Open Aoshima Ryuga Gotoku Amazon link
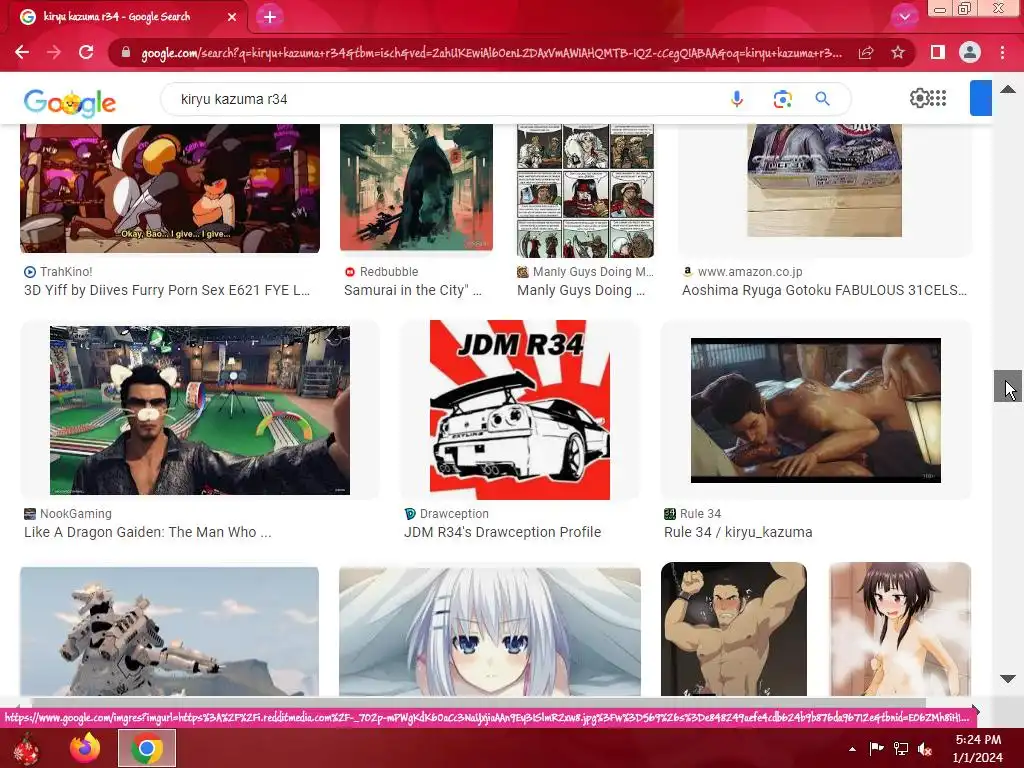The image size is (1024, 768). click(x=824, y=290)
